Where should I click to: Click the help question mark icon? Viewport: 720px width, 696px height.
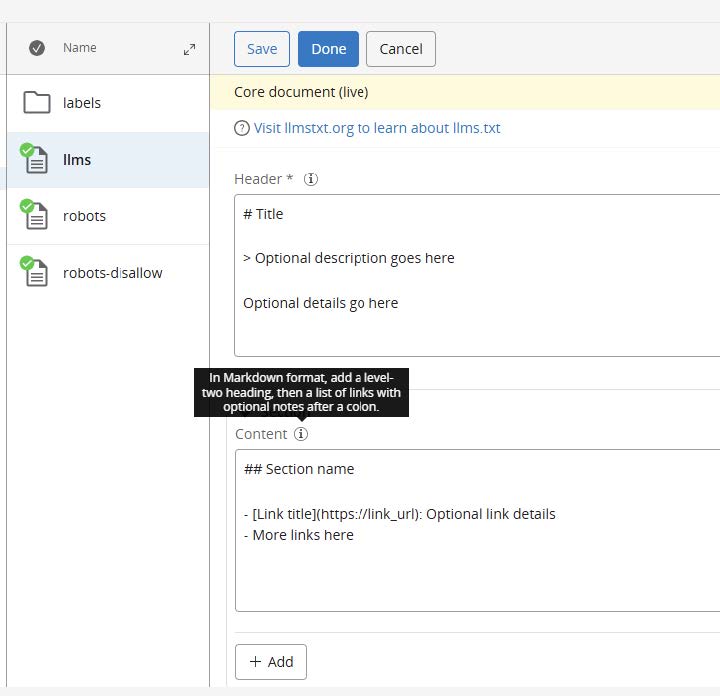242,128
